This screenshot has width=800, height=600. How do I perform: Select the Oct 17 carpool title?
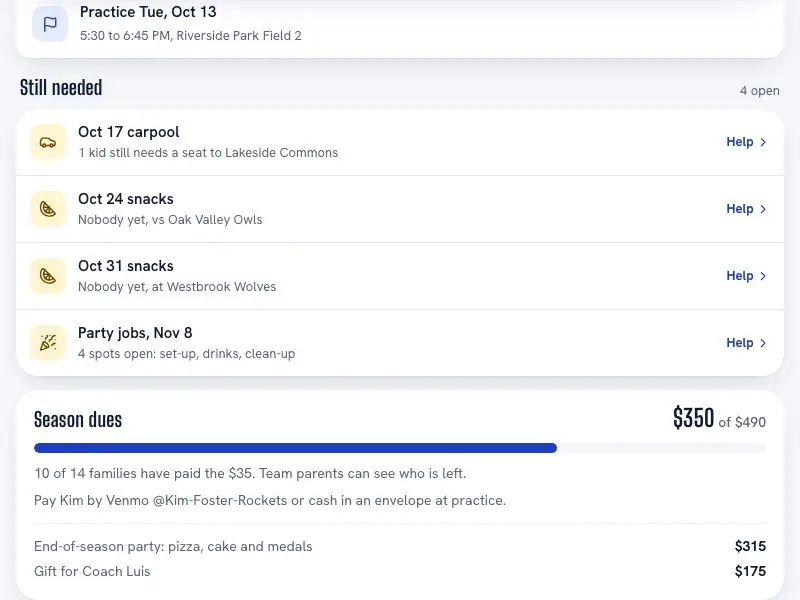[129, 132]
